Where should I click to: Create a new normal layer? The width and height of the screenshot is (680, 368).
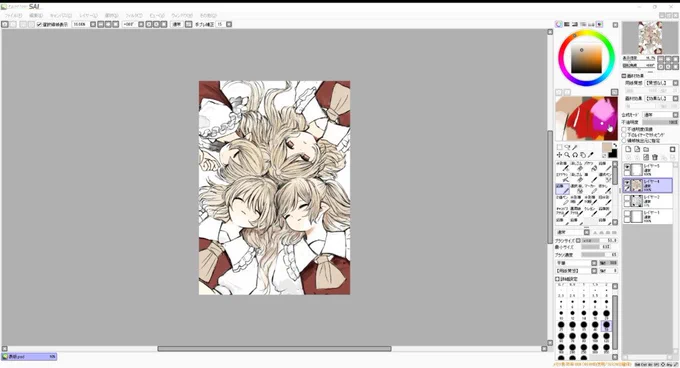click(628, 149)
